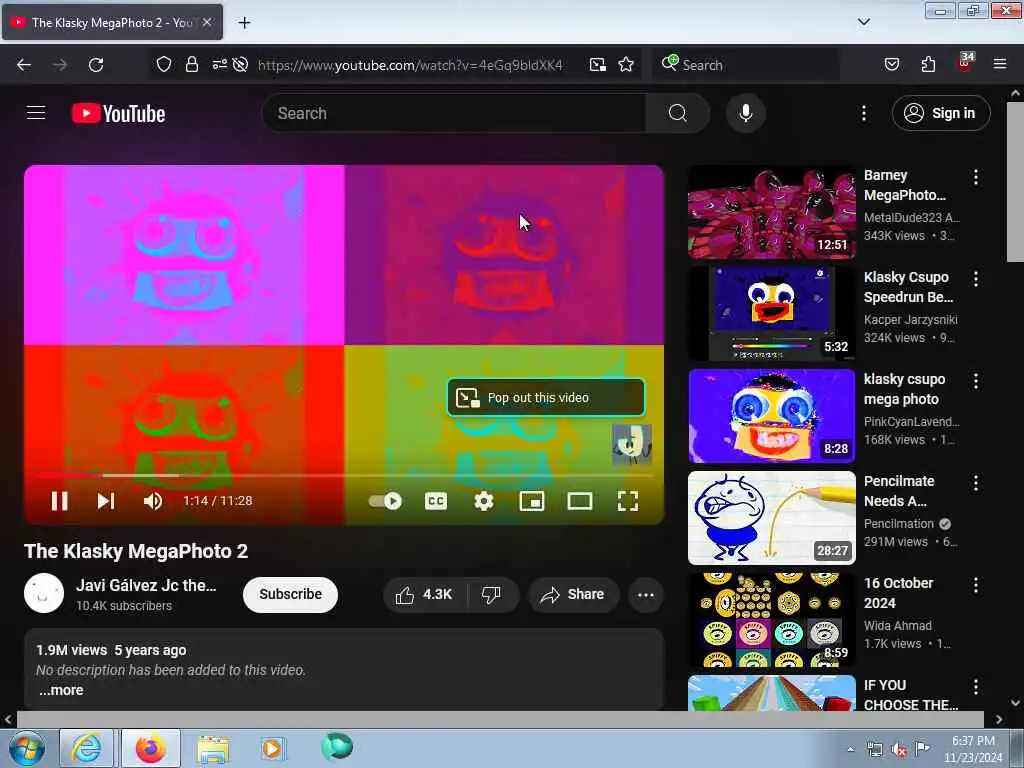Open options for 16 October 2024 video
This screenshot has width=1024, height=768.
976,585
